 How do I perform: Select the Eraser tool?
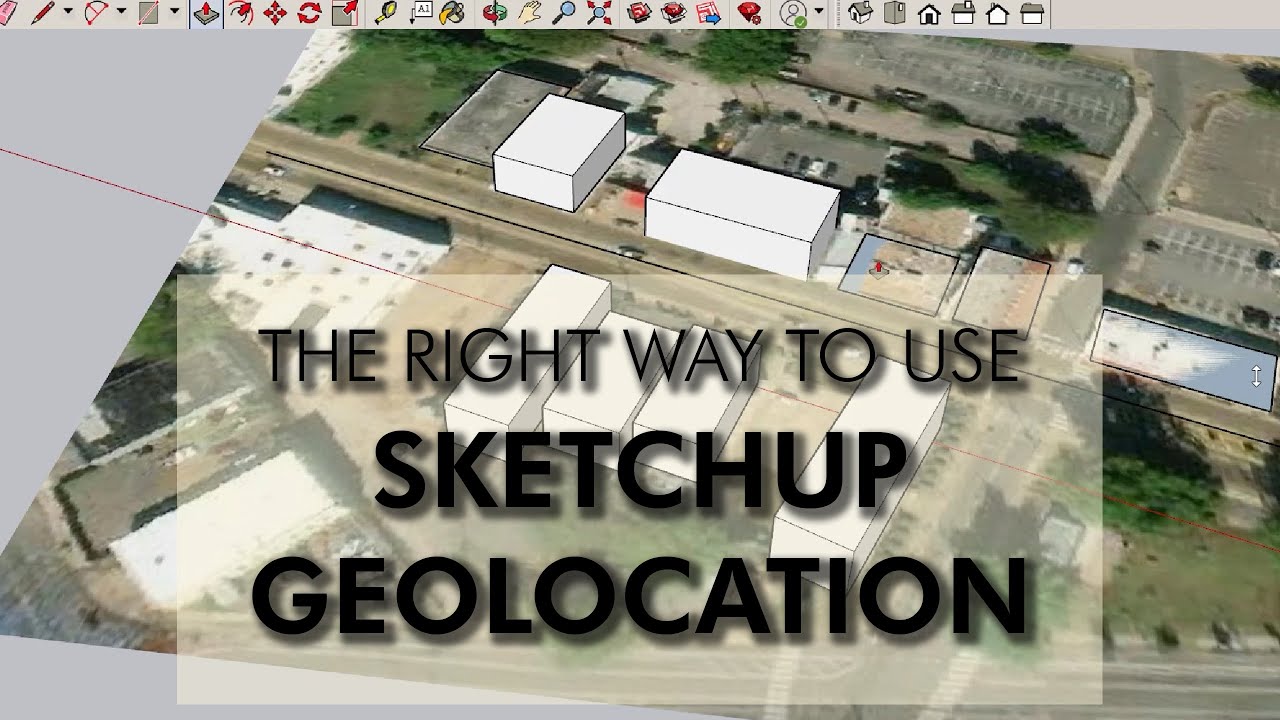pos(7,13)
